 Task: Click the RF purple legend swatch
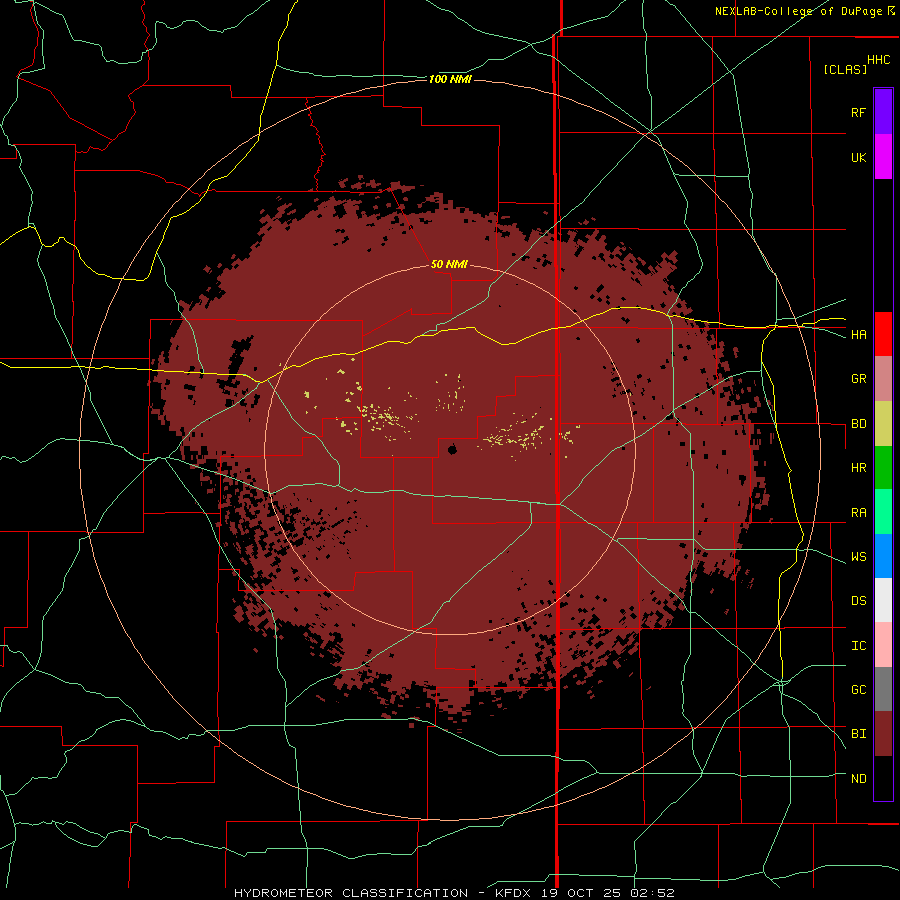883,111
